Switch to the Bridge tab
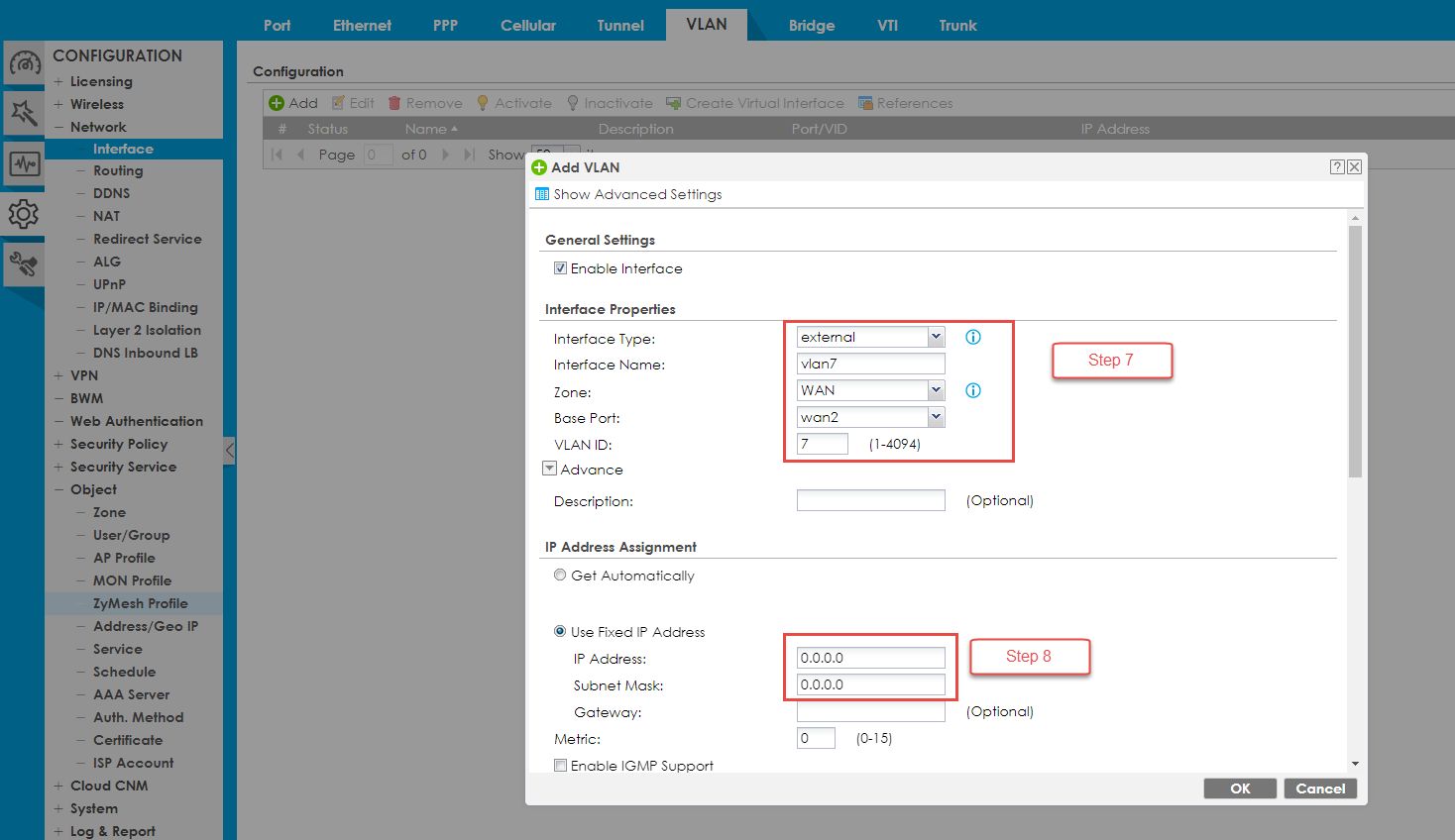Image resolution: width=1455 pixels, height=840 pixels. [811, 26]
